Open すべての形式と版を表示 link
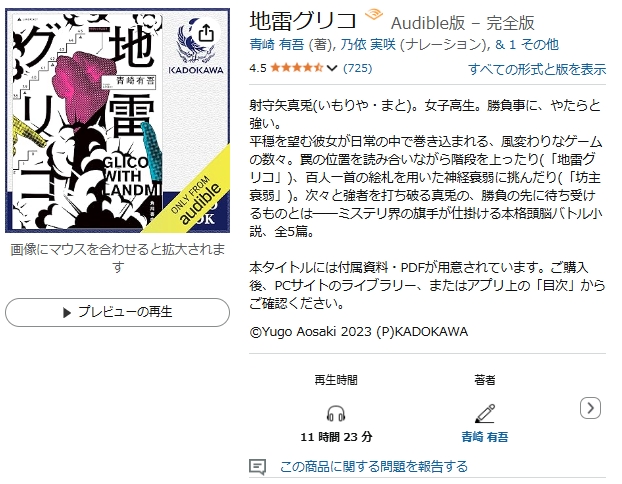The image size is (622, 484). [537, 69]
